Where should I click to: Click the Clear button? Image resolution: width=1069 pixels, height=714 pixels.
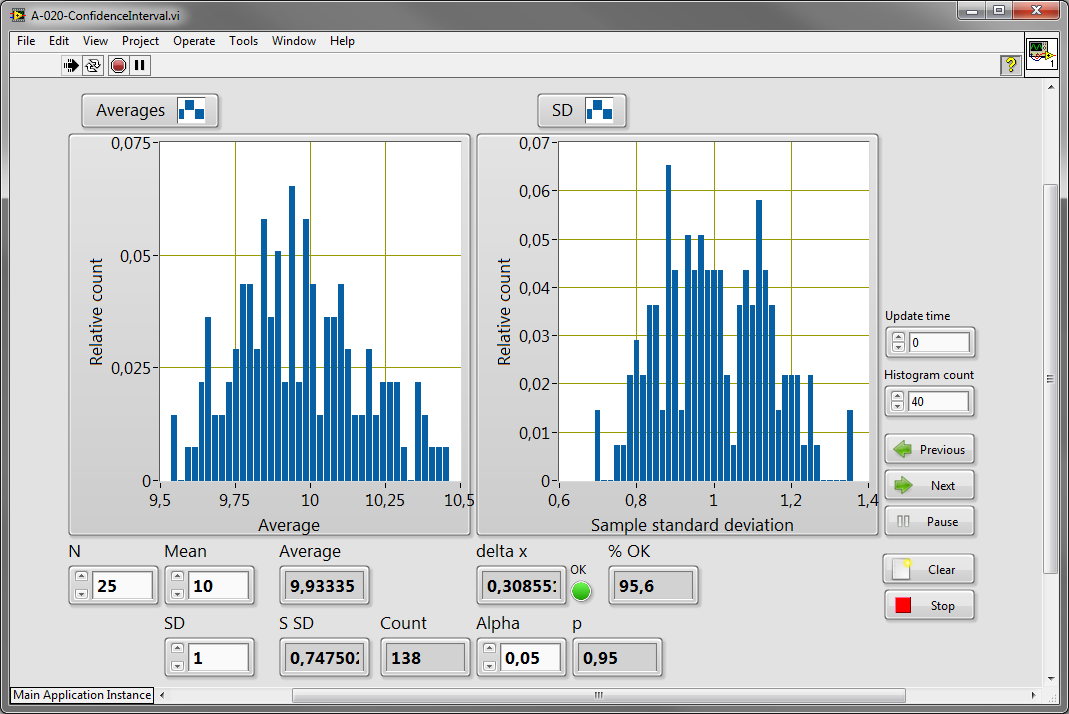click(929, 569)
